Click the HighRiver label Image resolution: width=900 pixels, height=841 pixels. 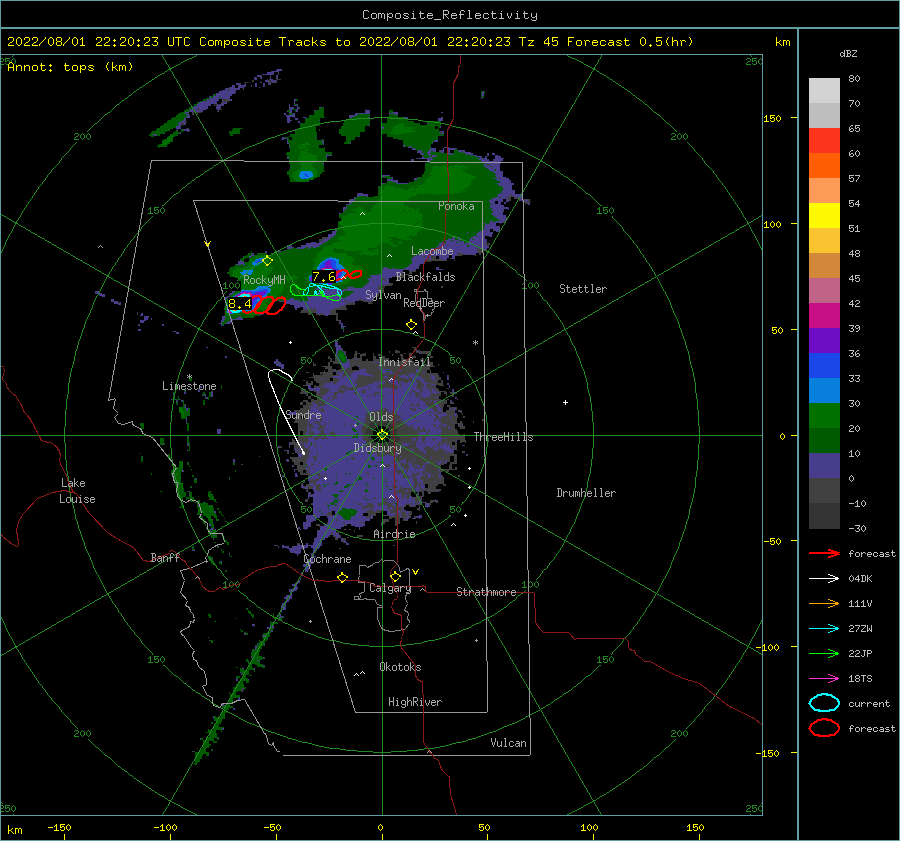coord(415,702)
